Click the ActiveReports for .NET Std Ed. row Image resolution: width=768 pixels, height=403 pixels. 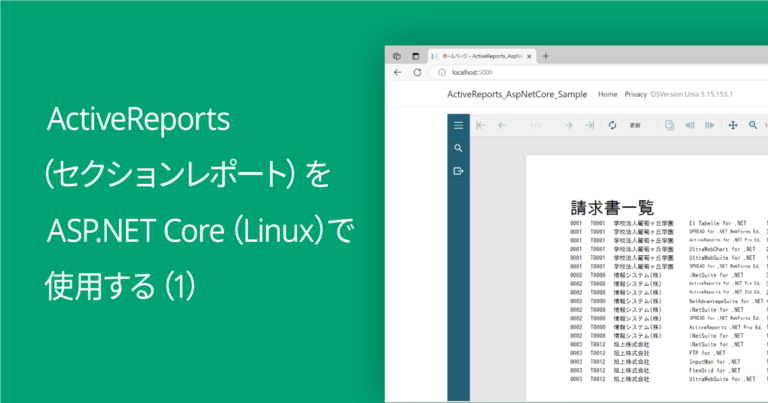[668, 292]
